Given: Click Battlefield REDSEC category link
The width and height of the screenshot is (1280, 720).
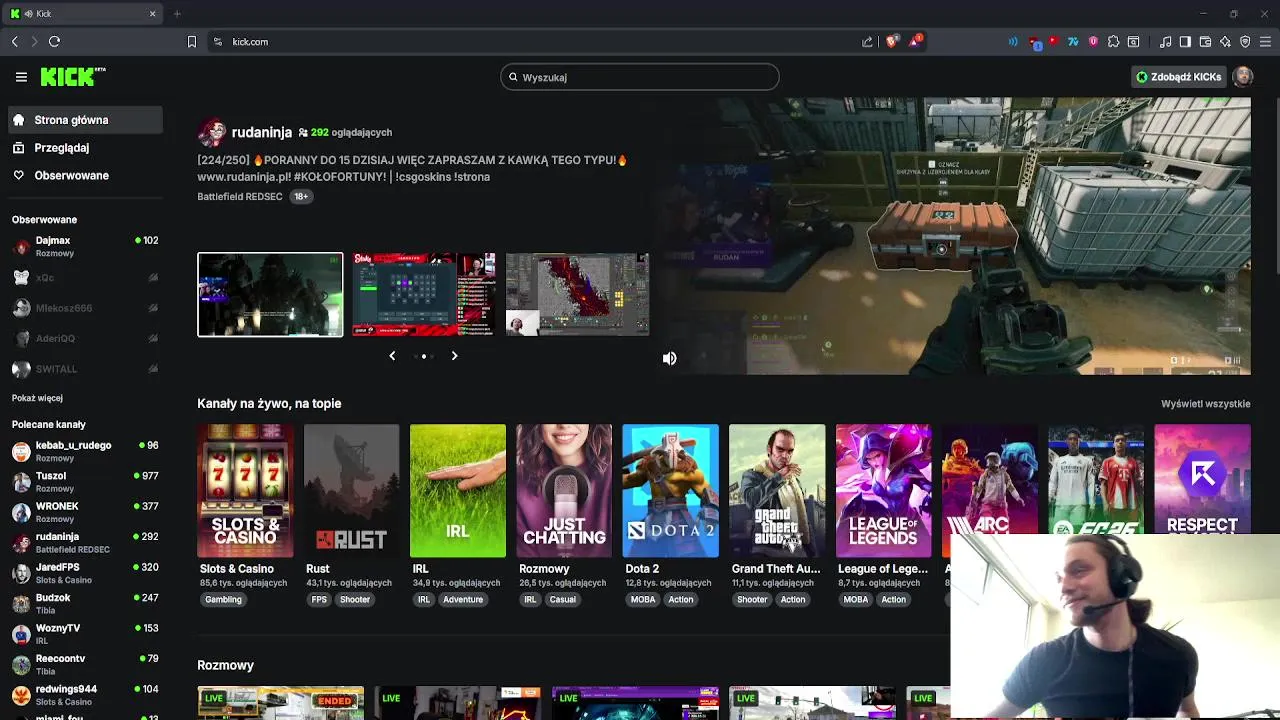Looking at the screenshot, I should [240, 197].
